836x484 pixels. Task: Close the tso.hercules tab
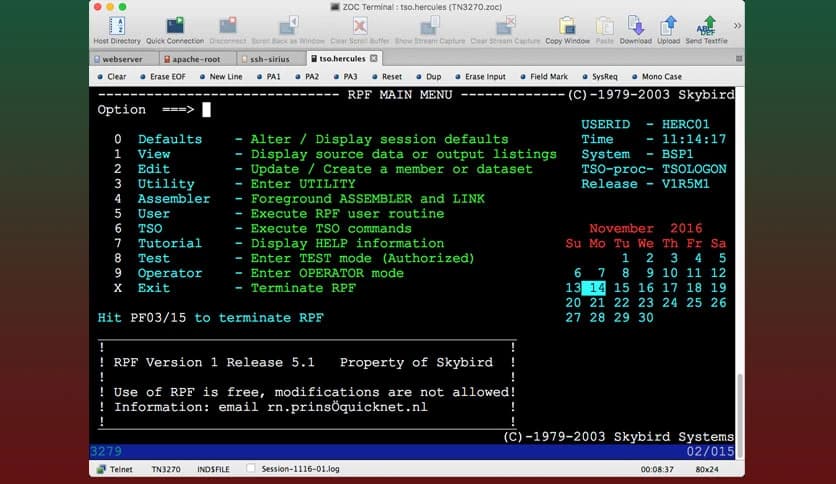[x=374, y=58]
